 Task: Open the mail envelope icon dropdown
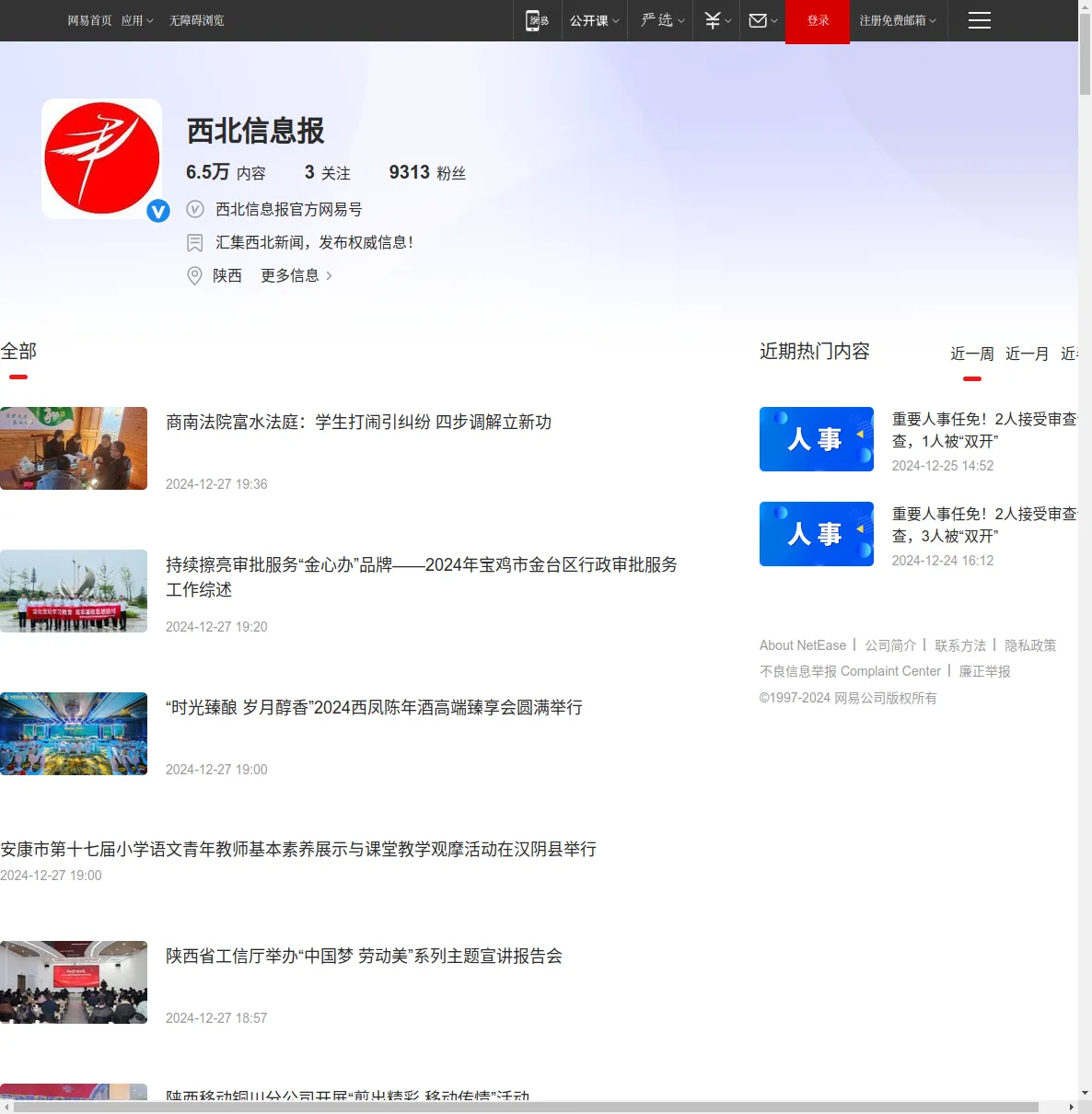click(763, 20)
